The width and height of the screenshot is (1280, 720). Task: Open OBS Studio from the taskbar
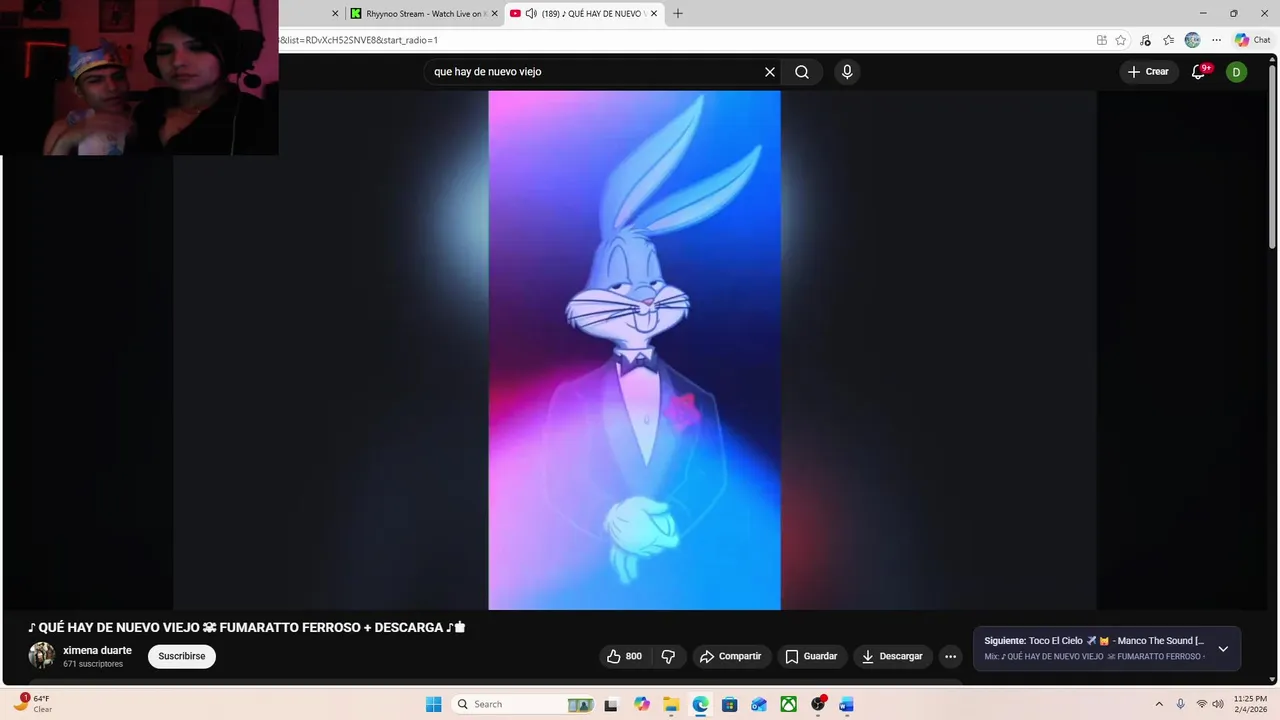tap(818, 704)
